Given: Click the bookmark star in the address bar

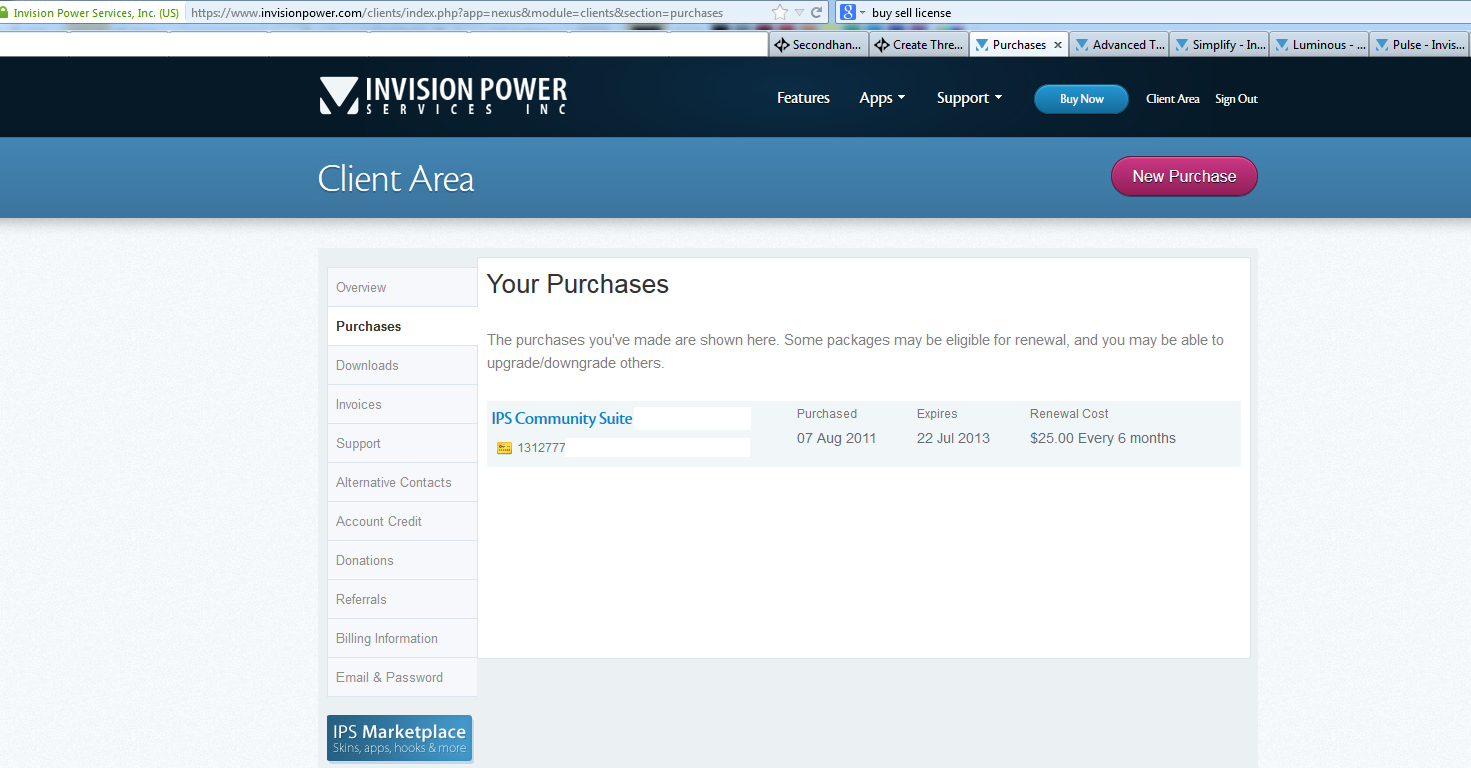Looking at the screenshot, I should pyautogui.click(x=780, y=13).
